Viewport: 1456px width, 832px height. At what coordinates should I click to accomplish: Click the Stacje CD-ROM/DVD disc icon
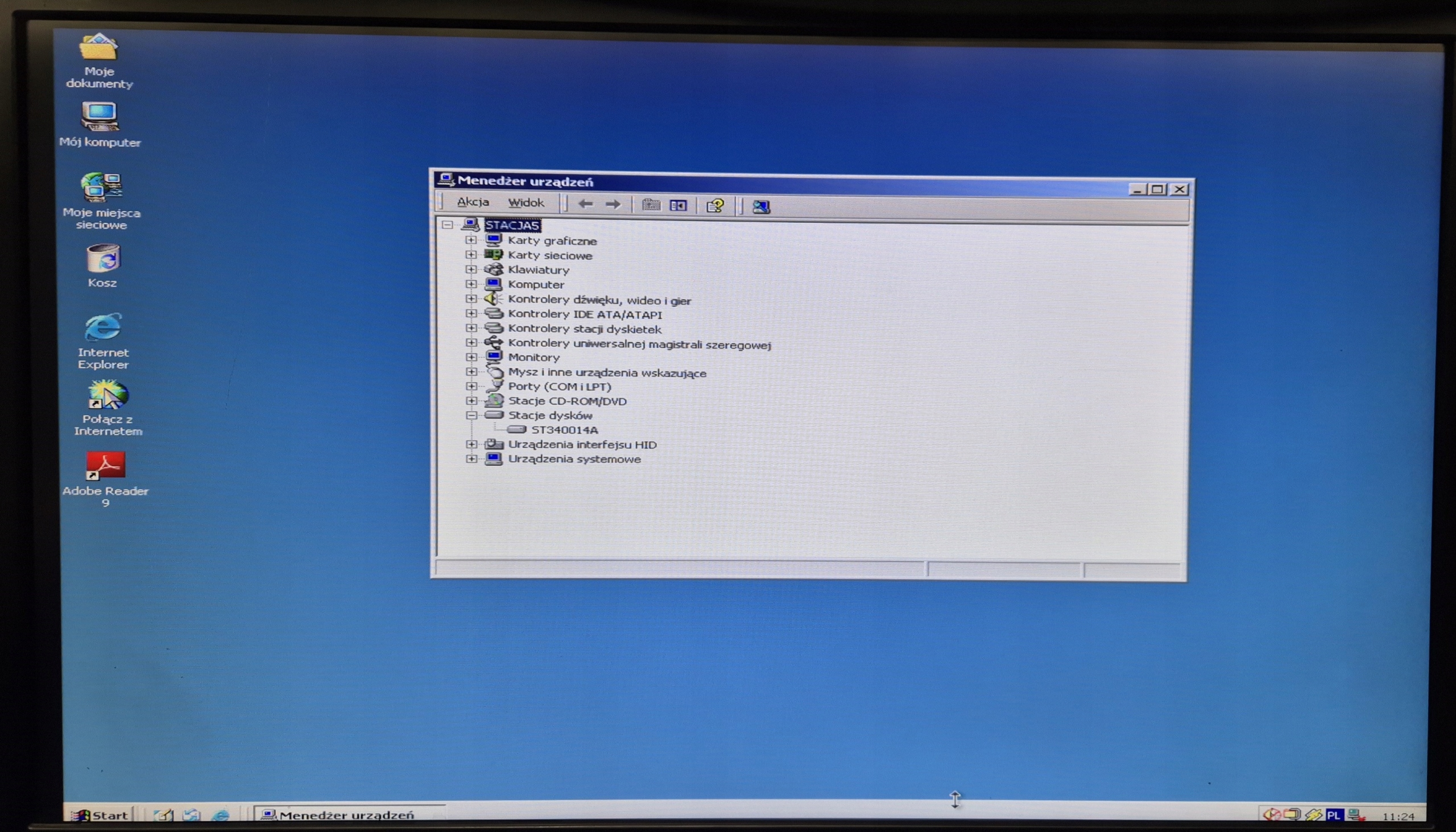click(x=494, y=400)
